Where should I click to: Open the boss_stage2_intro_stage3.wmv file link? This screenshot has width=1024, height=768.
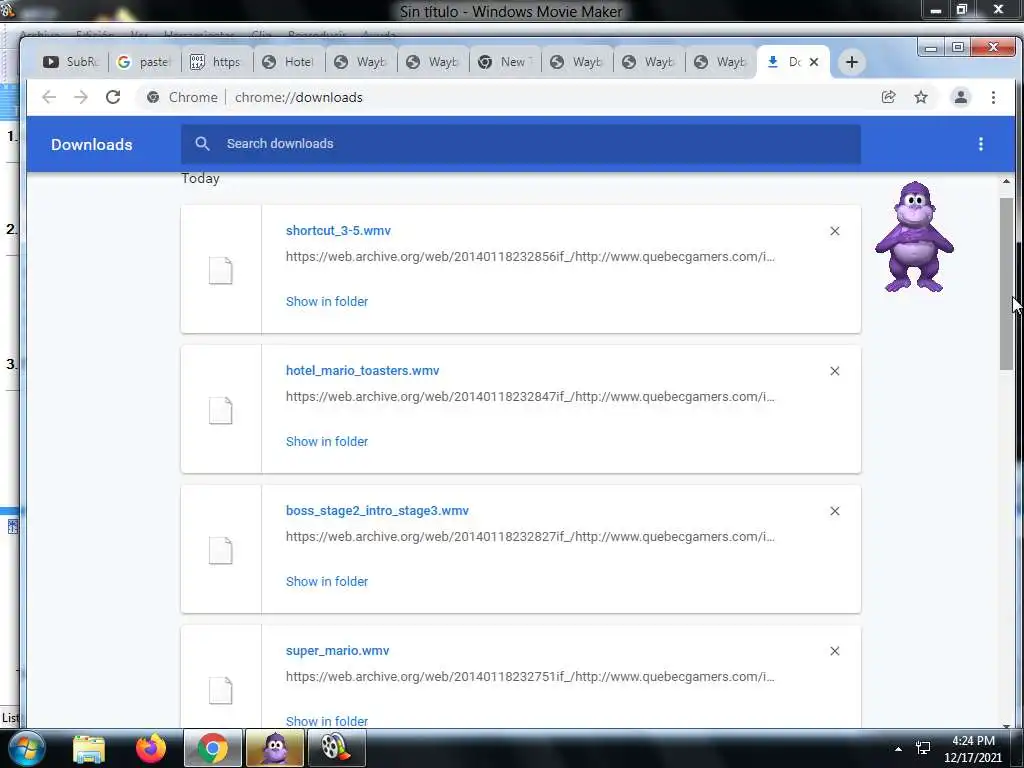(x=377, y=511)
